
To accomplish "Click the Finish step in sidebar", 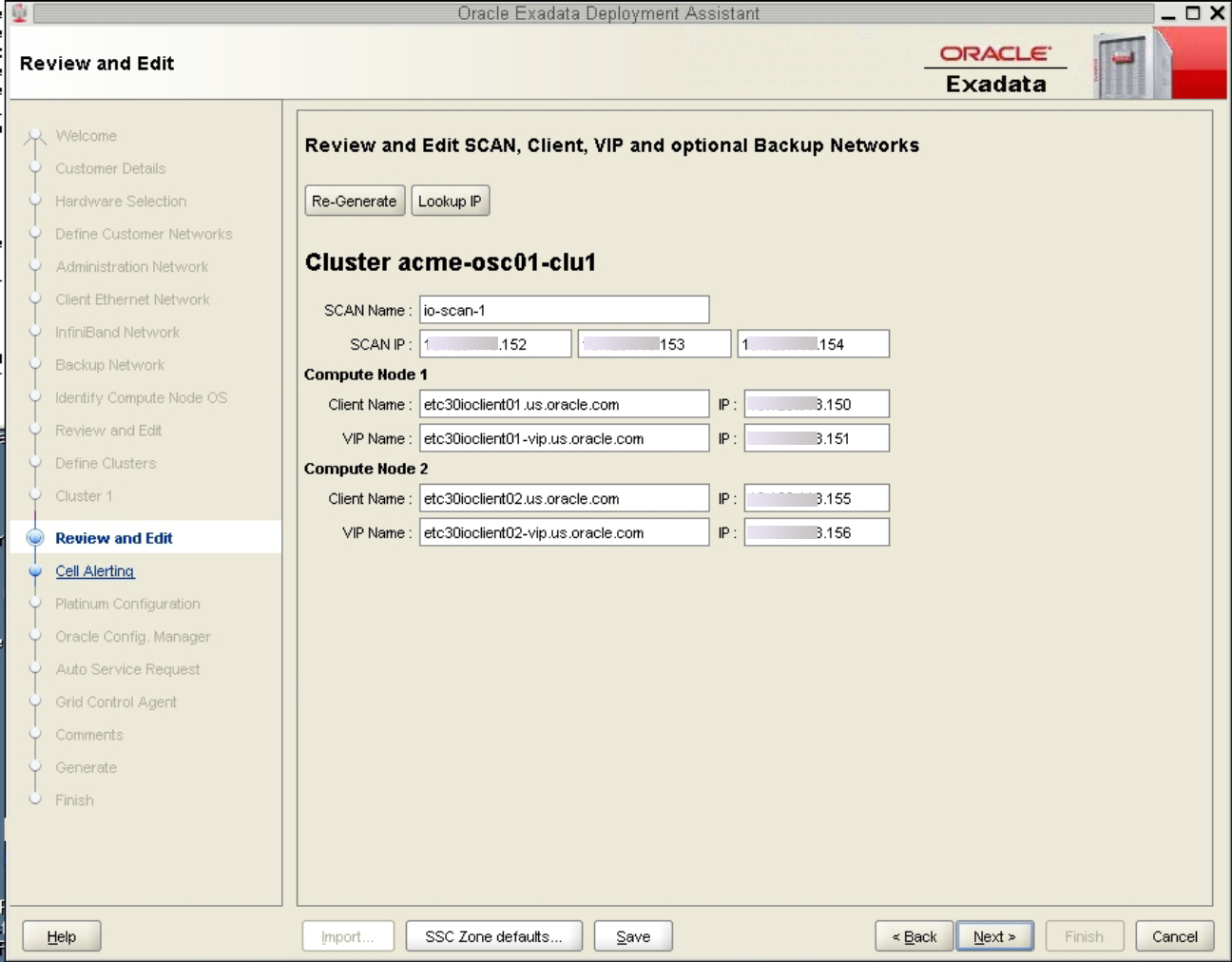I will pos(75,800).
